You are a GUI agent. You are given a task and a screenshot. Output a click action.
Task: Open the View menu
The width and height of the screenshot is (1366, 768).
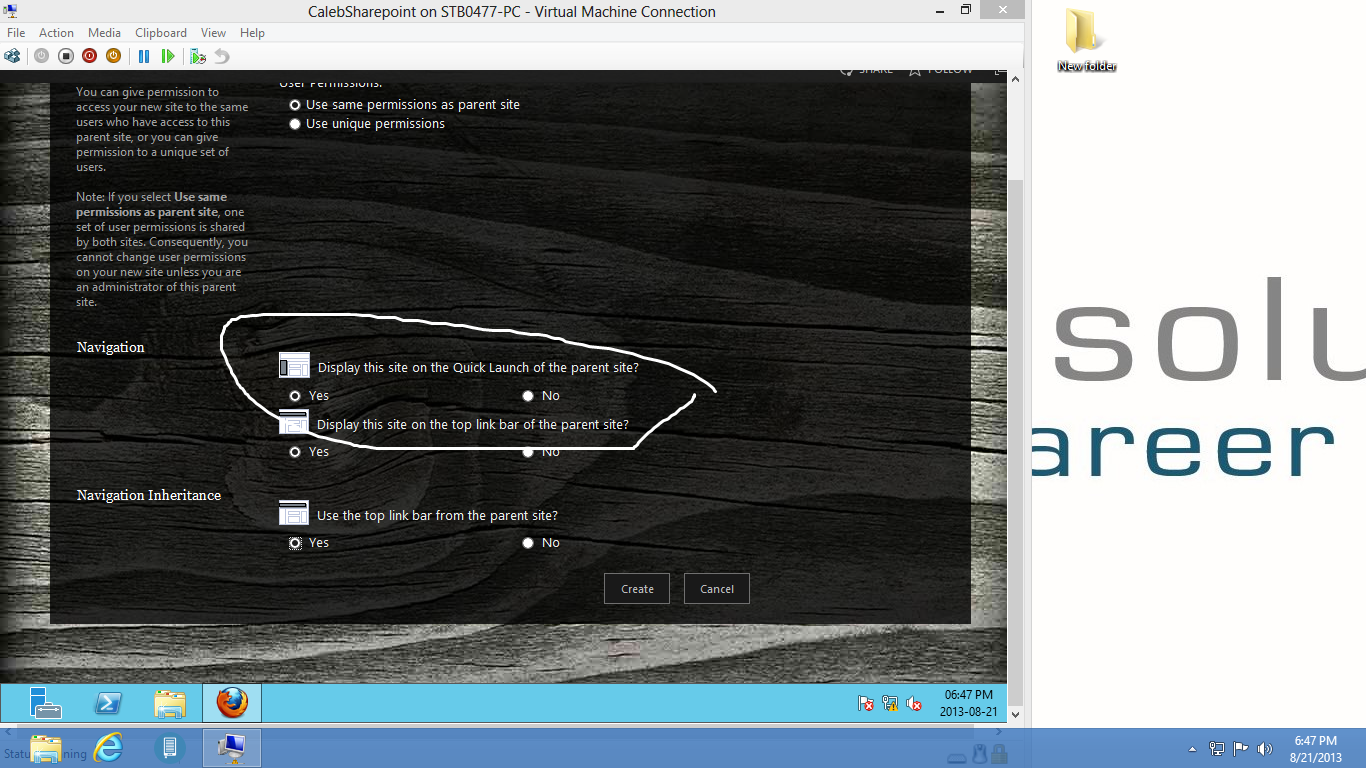click(213, 33)
